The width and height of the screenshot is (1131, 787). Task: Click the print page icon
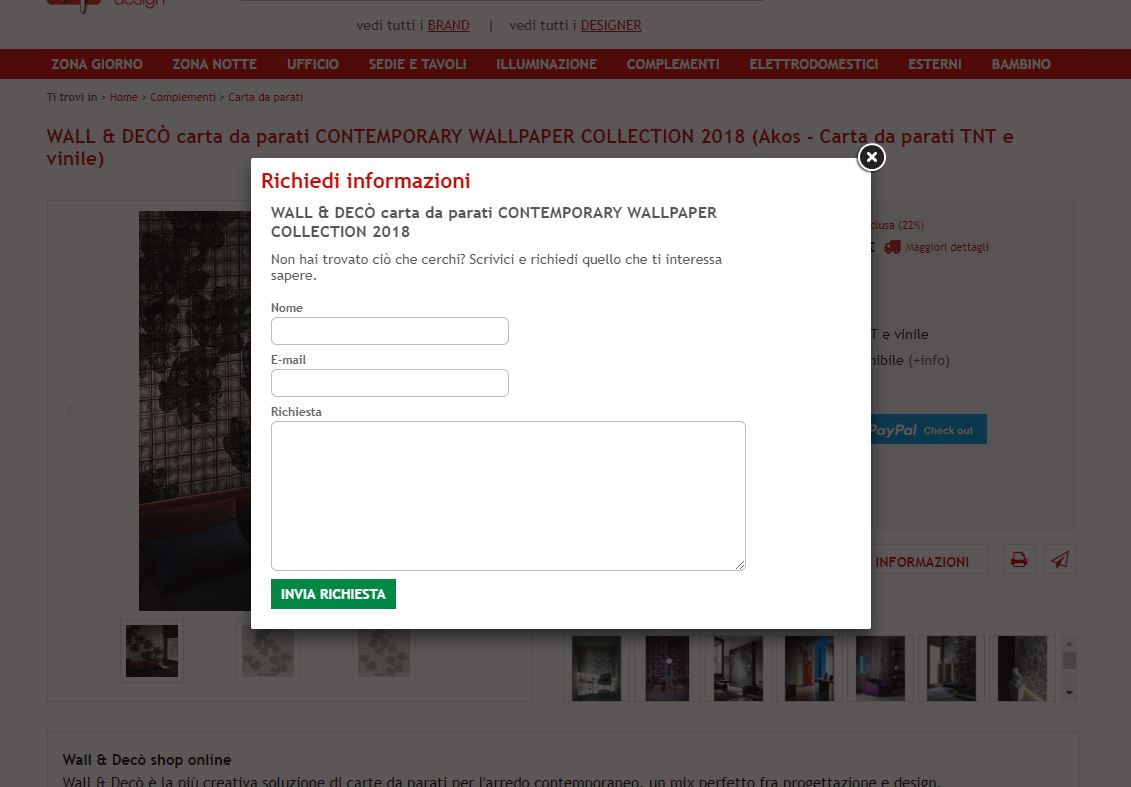(x=1019, y=560)
